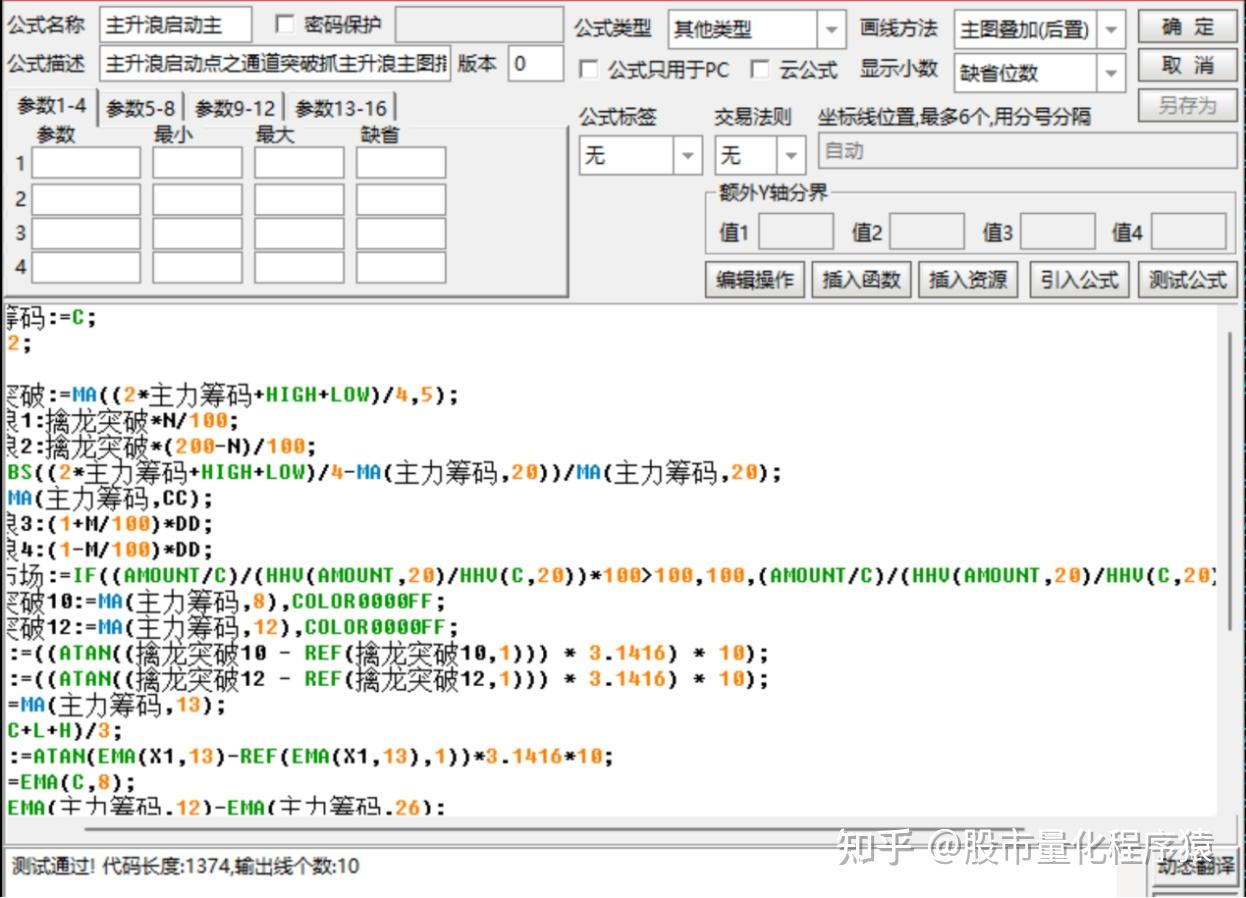Open the 交易法则 dropdown
This screenshot has width=1246, height=898.
792,156
